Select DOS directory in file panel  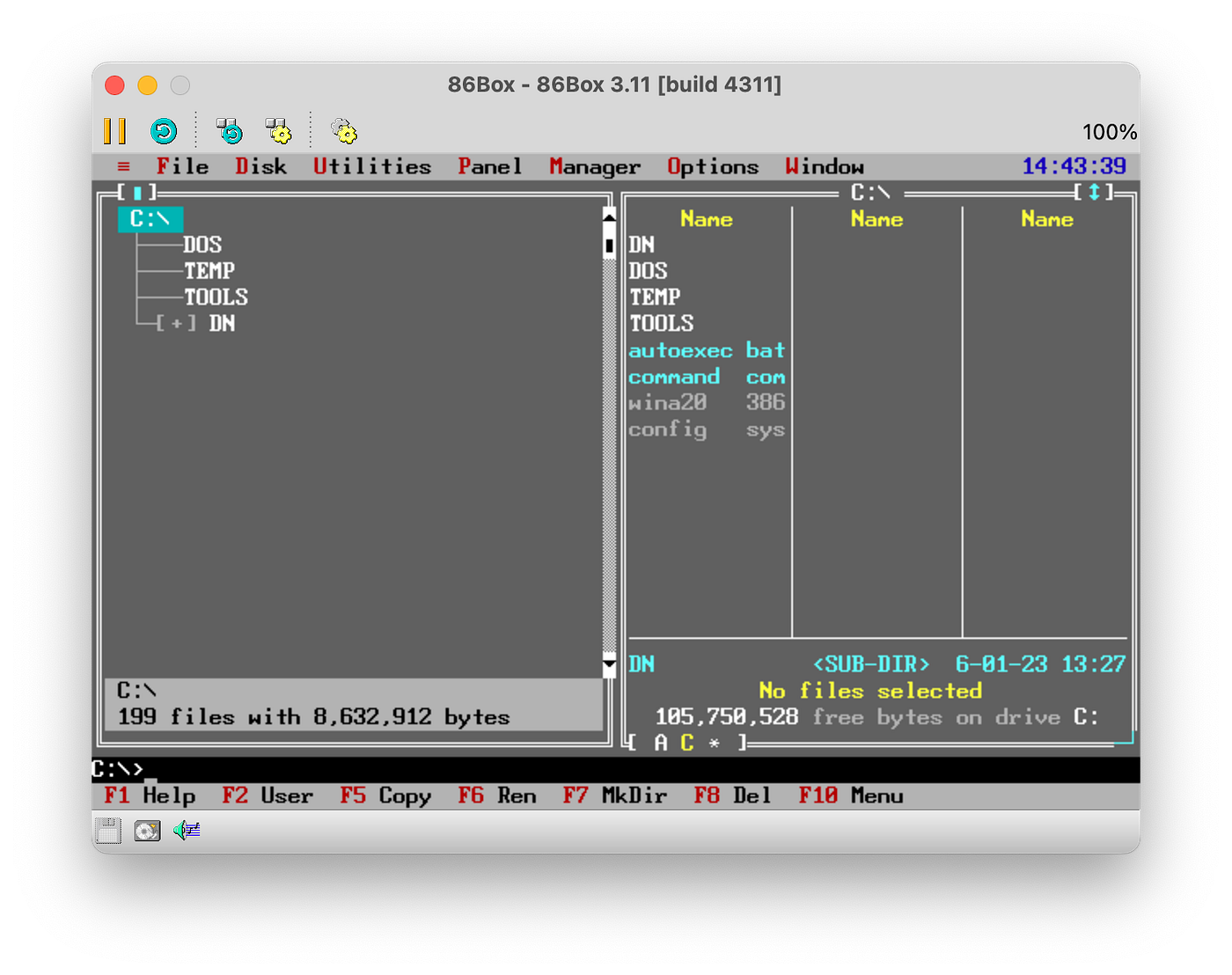coord(649,271)
